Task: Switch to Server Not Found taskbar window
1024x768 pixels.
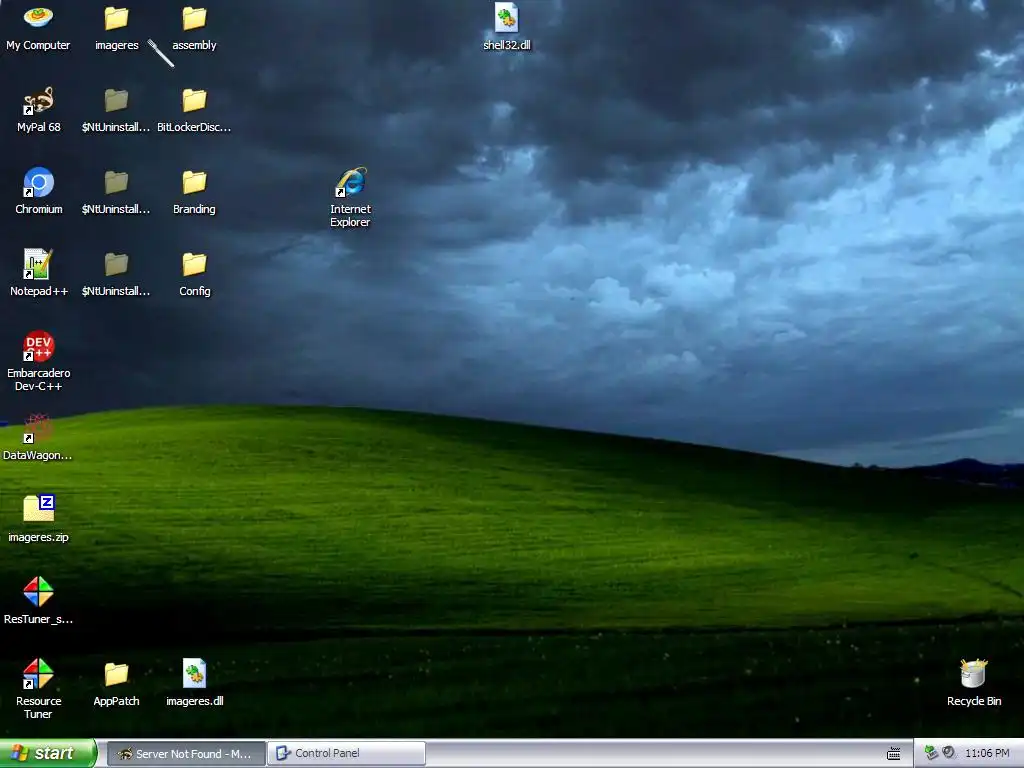Action: [186, 754]
